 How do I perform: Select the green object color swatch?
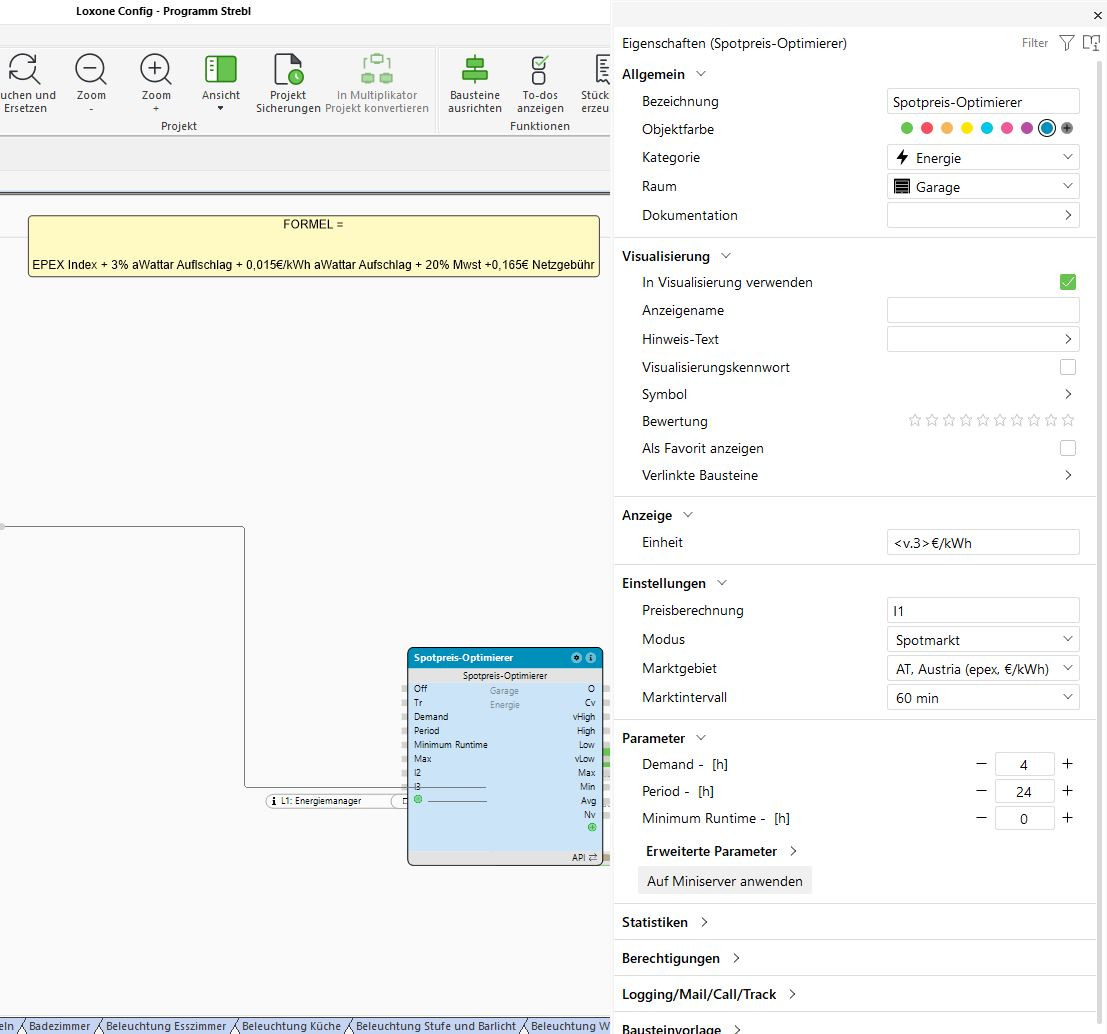[907, 128]
